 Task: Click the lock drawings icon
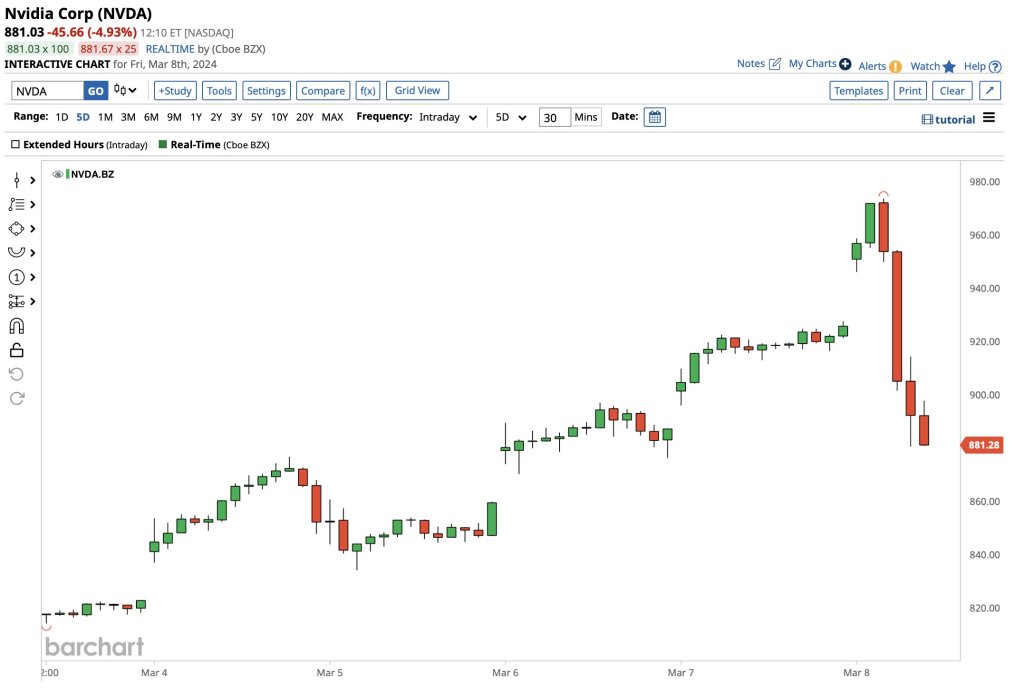tap(16, 350)
